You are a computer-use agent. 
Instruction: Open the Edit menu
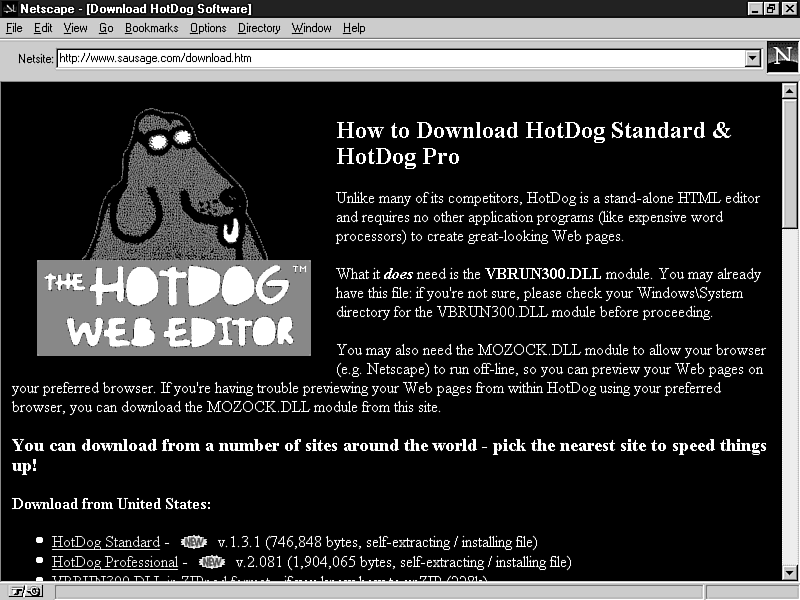[x=43, y=28]
